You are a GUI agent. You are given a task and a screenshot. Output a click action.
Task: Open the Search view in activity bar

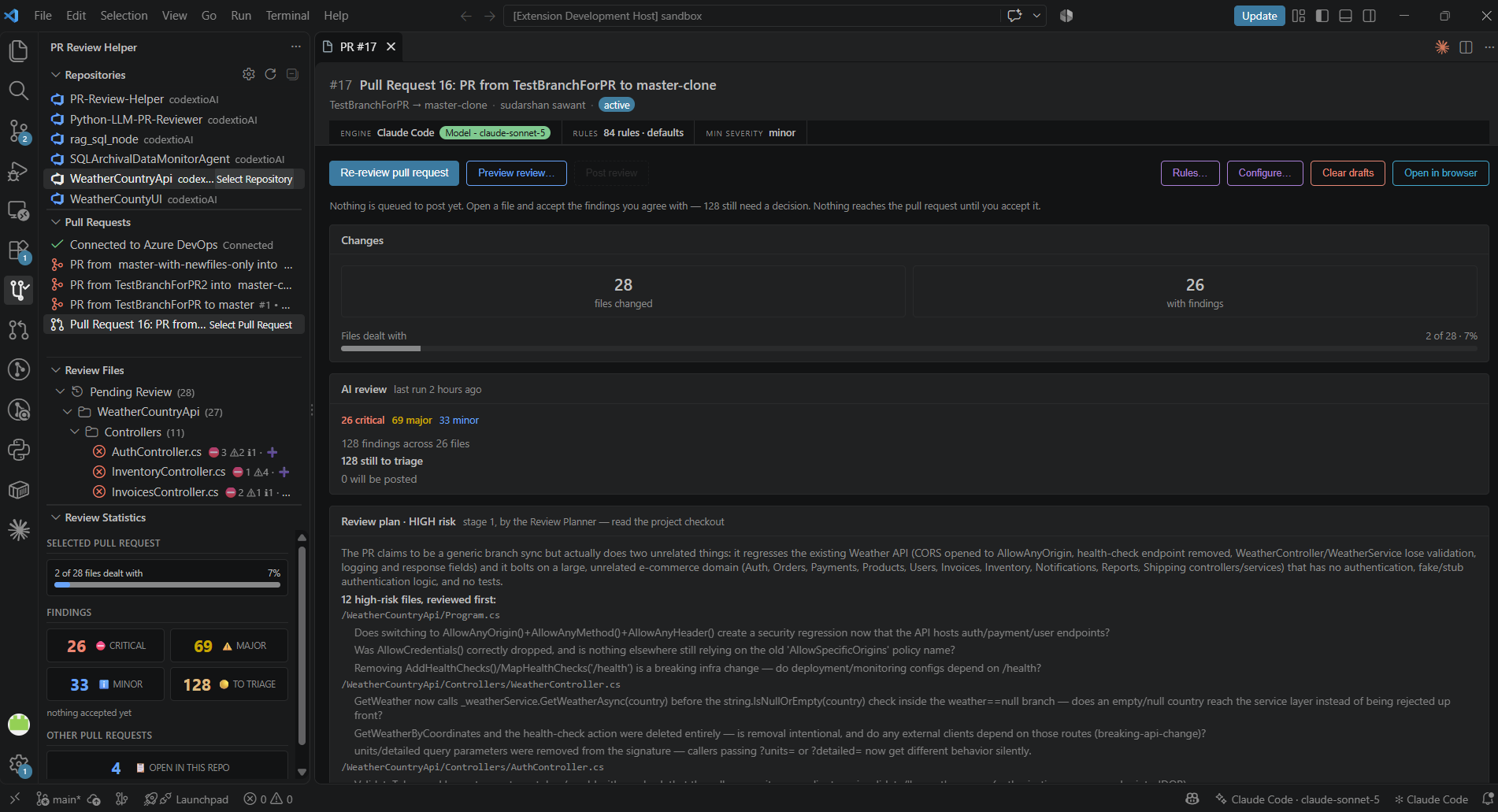(x=18, y=91)
